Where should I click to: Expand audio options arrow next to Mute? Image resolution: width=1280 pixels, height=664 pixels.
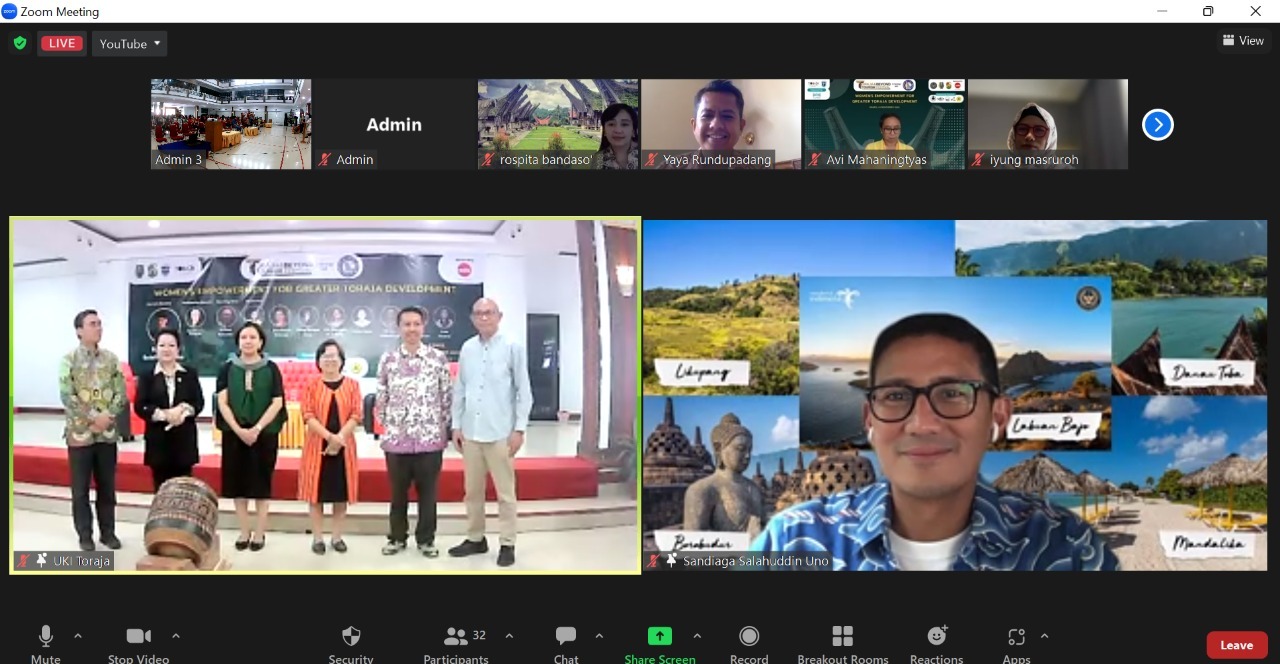(78, 636)
